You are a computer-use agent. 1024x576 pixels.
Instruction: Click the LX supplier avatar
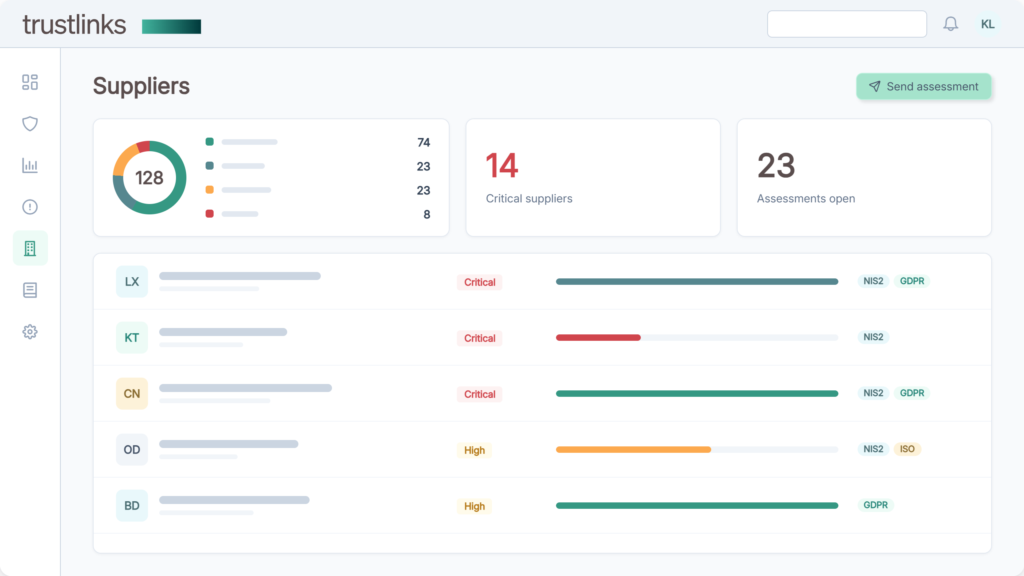(x=132, y=281)
